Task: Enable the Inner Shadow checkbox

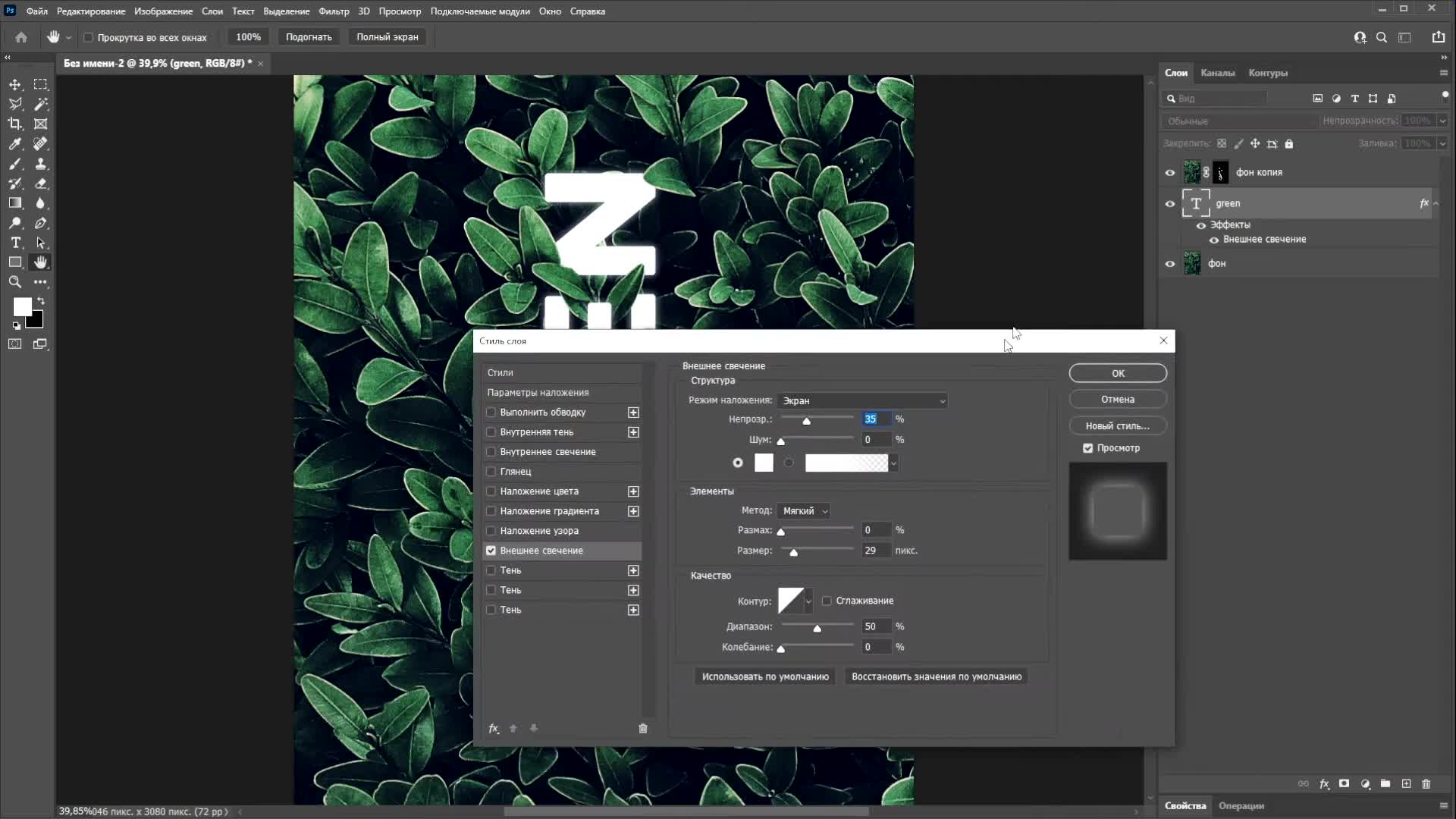Action: 491,432
